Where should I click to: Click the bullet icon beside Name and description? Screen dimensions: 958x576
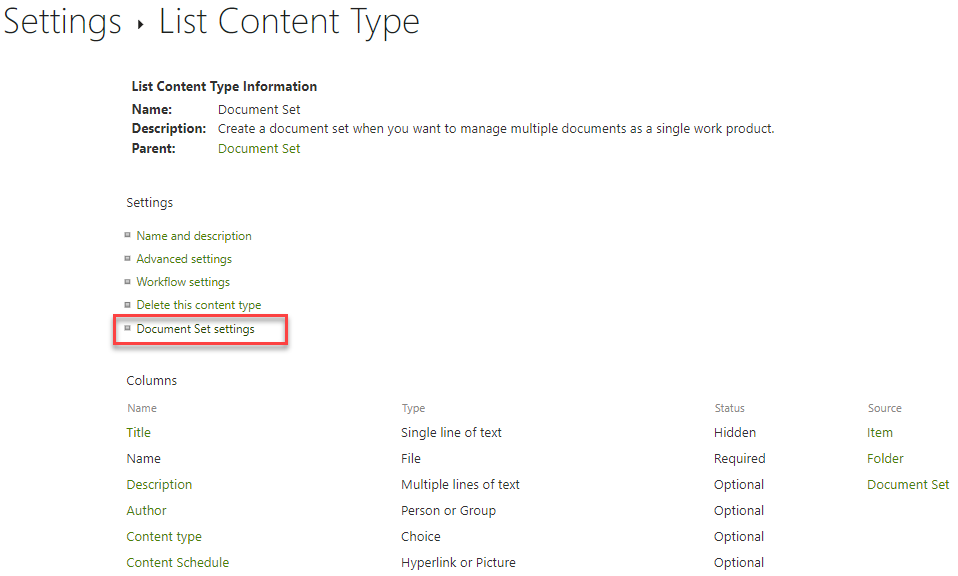(128, 236)
